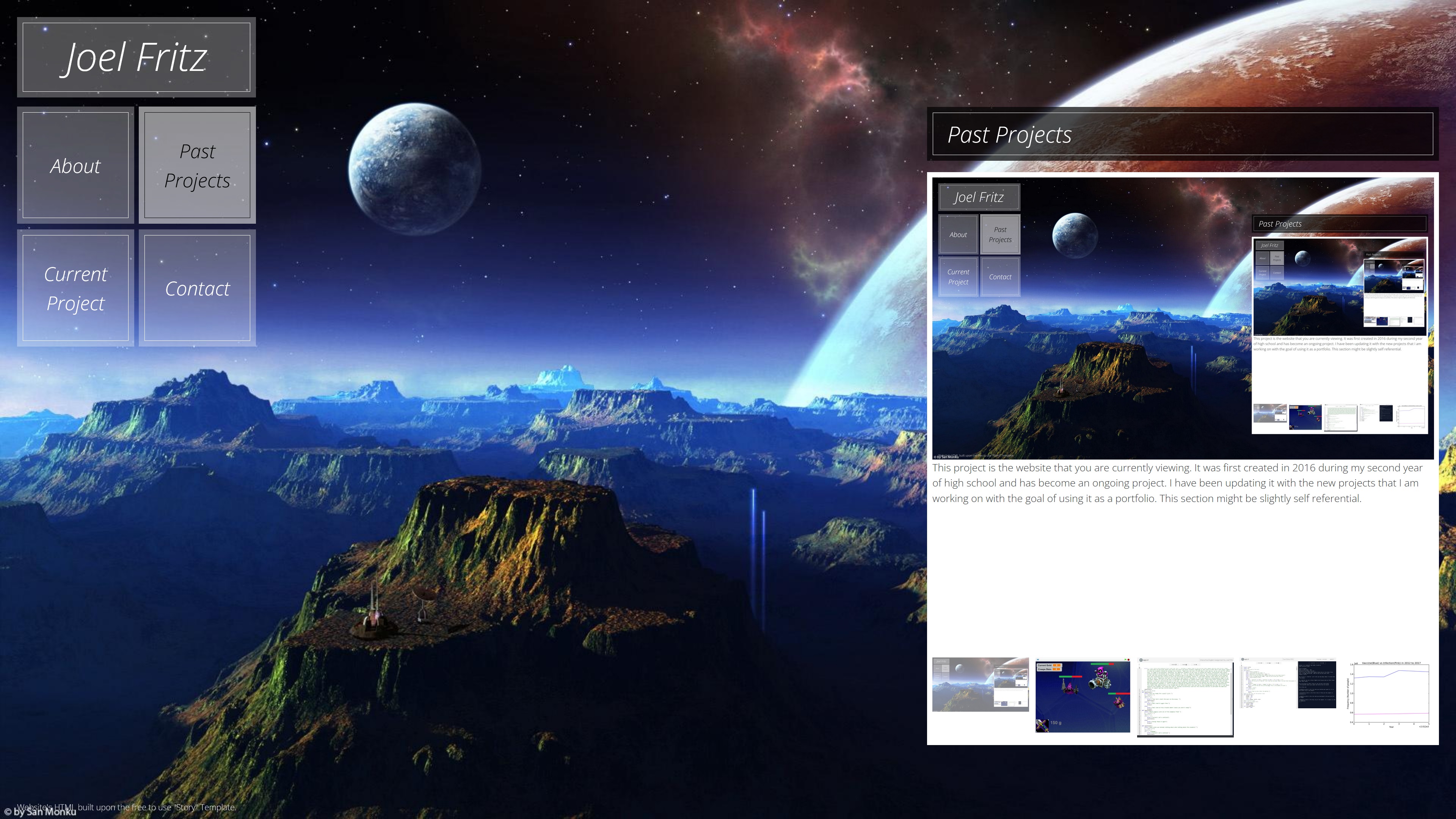Screen dimensions: 1456x819
Task: Select the Past Projects navigation tile
Action: point(197,165)
